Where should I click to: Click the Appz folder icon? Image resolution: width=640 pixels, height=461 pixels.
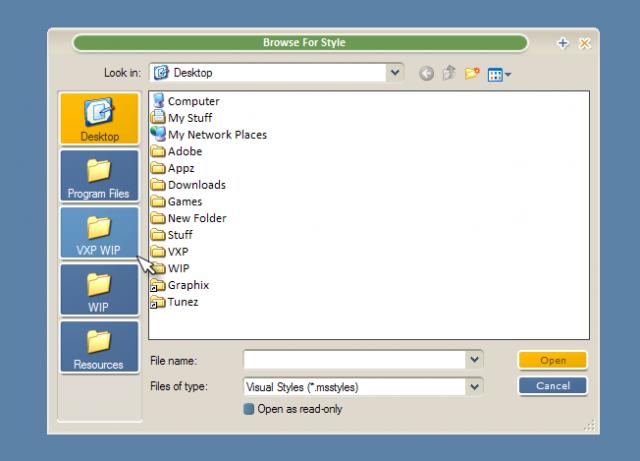click(158, 168)
